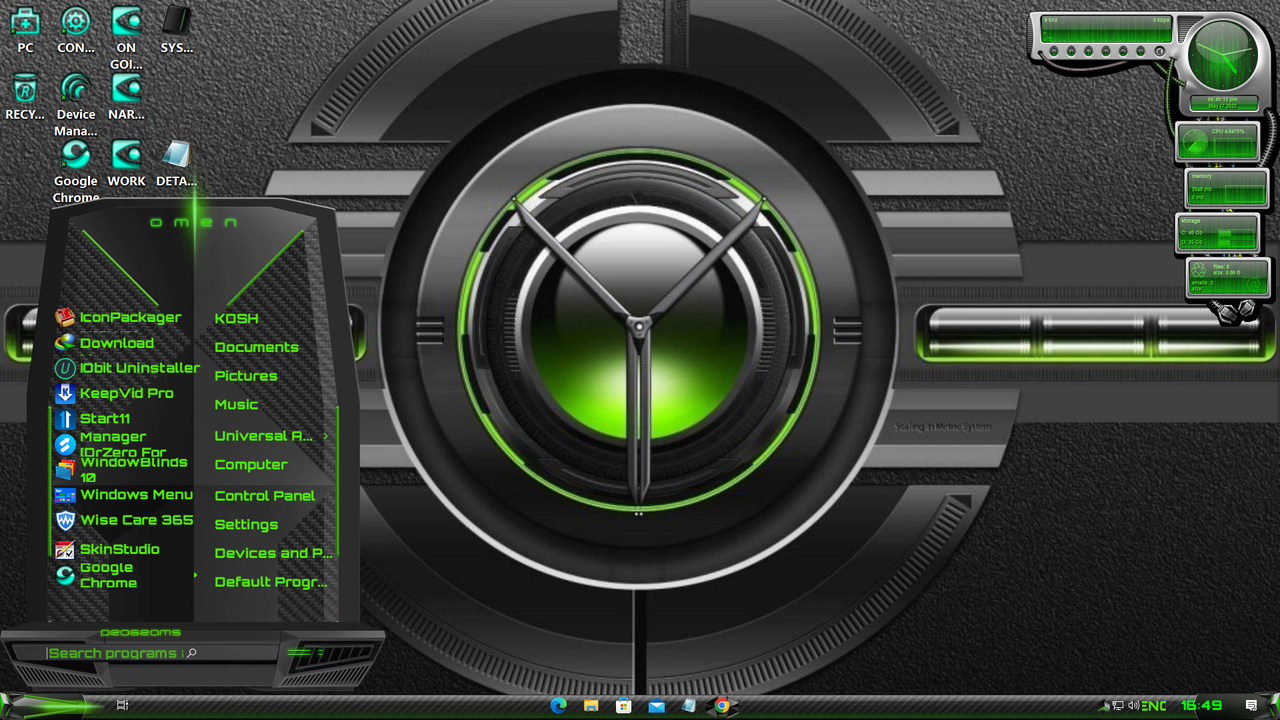Open the PC desktop icon
The height and width of the screenshot is (720, 1280).
pos(25,29)
